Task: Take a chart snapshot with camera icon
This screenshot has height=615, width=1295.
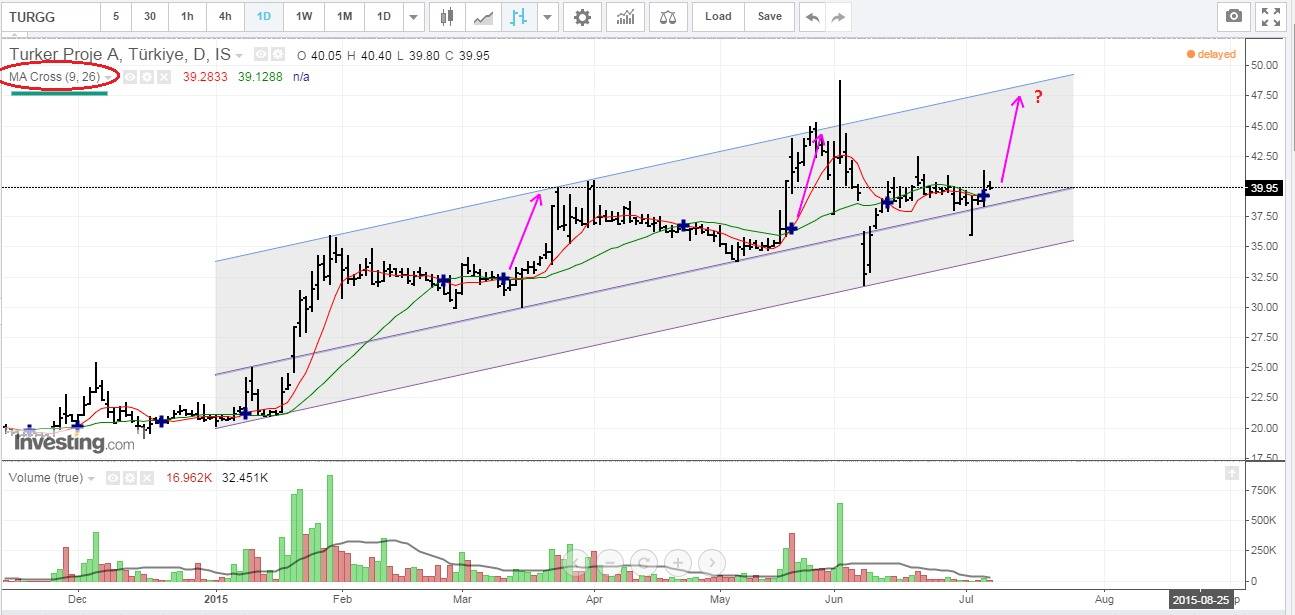Action: (1234, 17)
